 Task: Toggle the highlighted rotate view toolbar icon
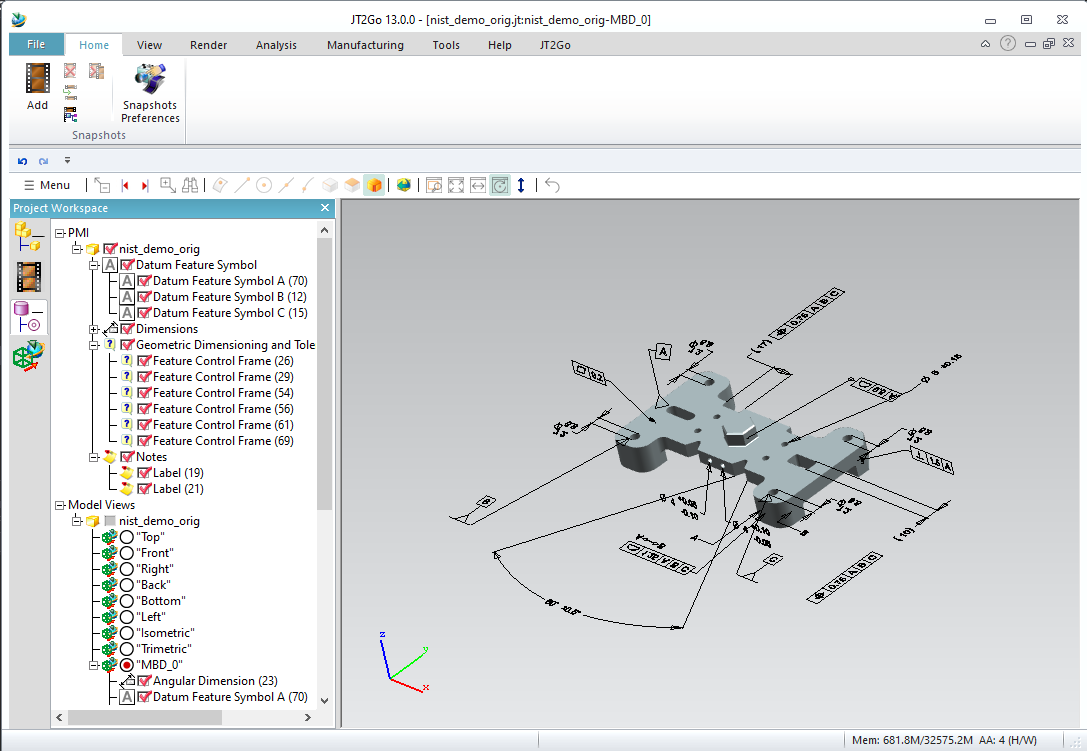pyautogui.click(x=500, y=185)
